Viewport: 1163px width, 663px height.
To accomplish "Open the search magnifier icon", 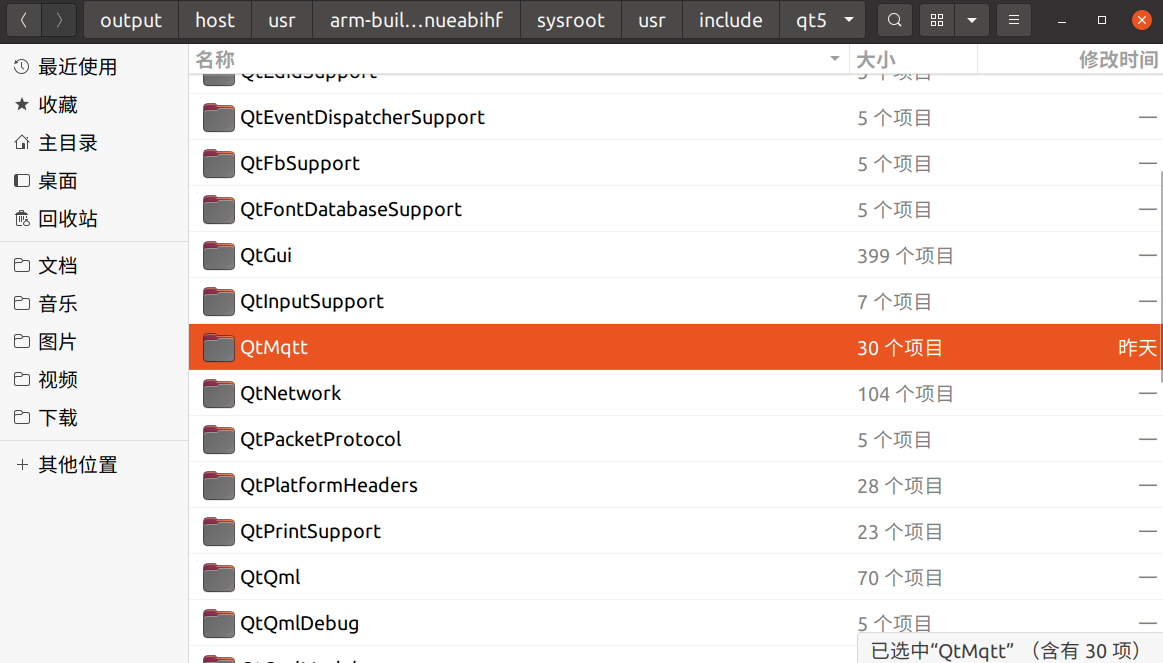I will coord(895,20).
